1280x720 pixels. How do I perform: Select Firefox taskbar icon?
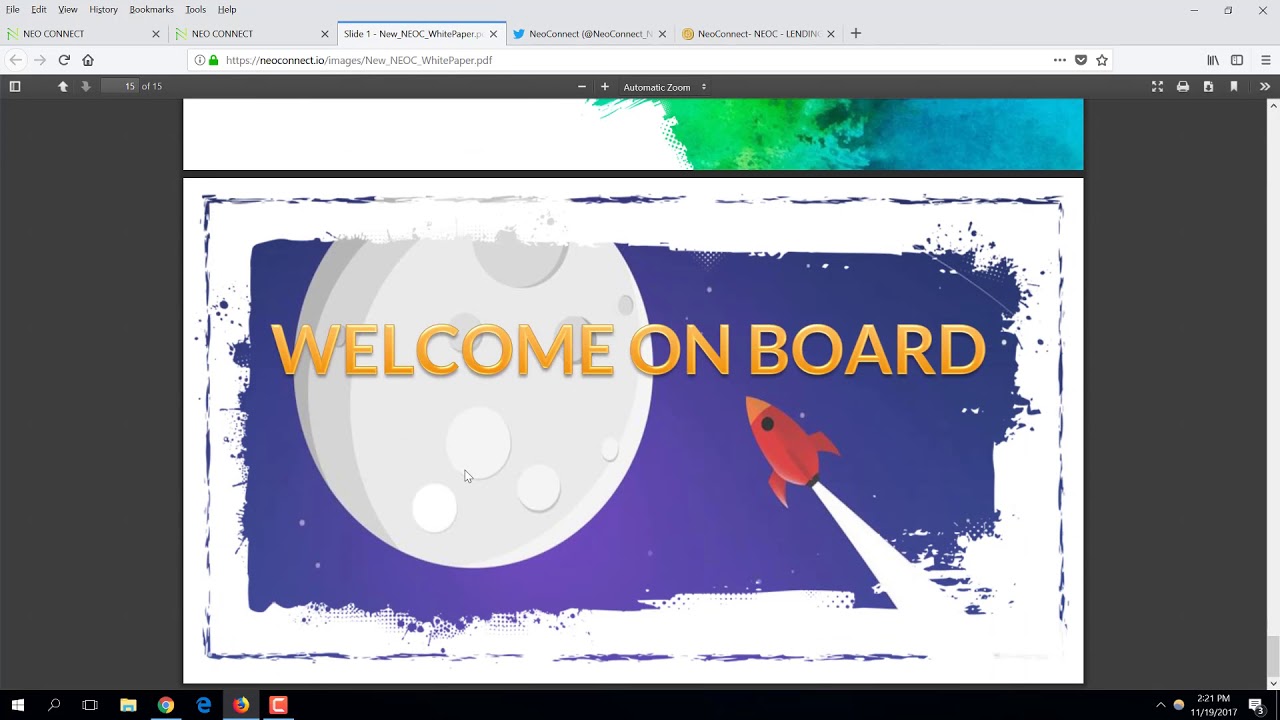tap(241, 705)
